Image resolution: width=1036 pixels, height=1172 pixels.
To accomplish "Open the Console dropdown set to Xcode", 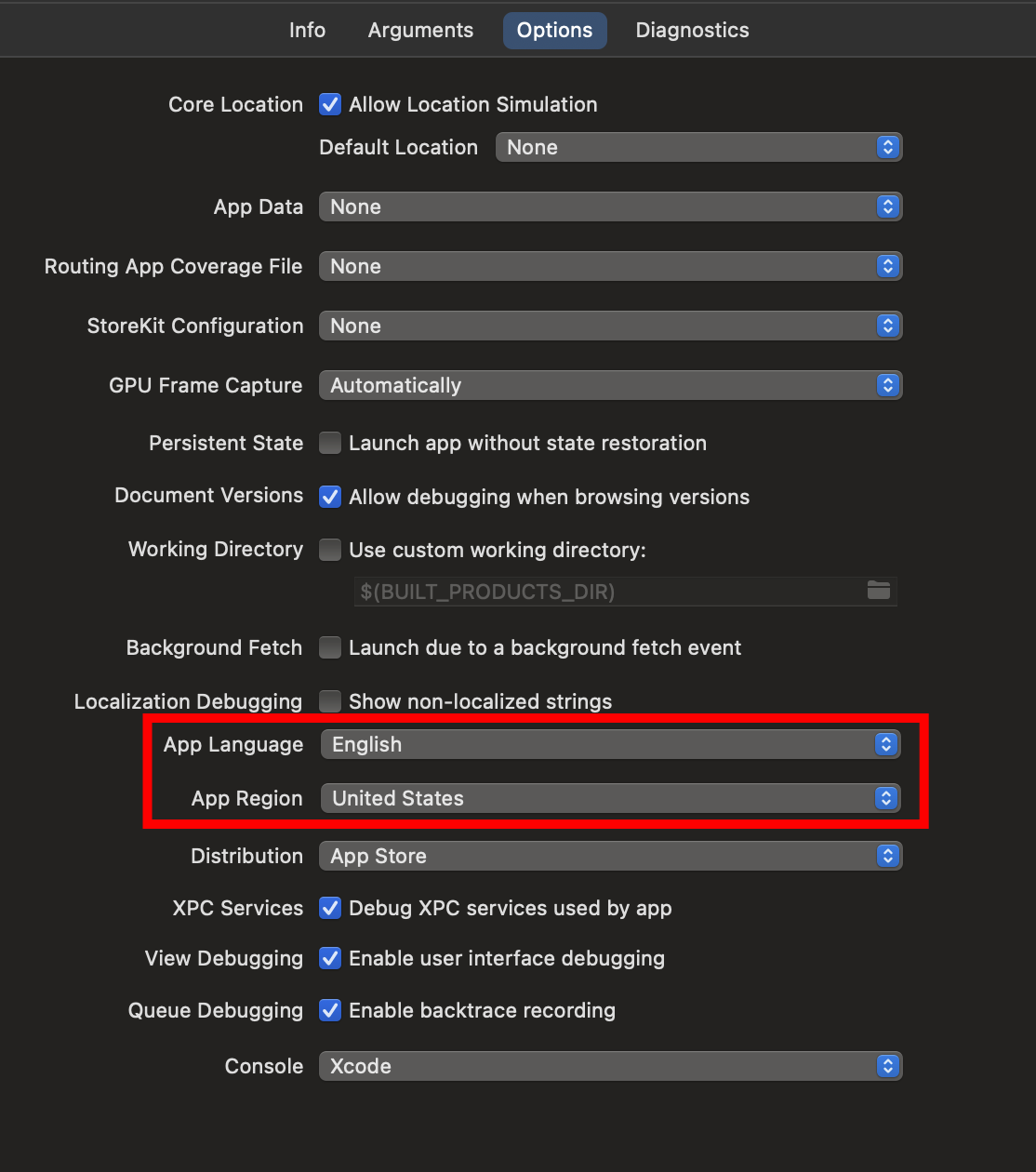I will click(x=610, y=1066).
